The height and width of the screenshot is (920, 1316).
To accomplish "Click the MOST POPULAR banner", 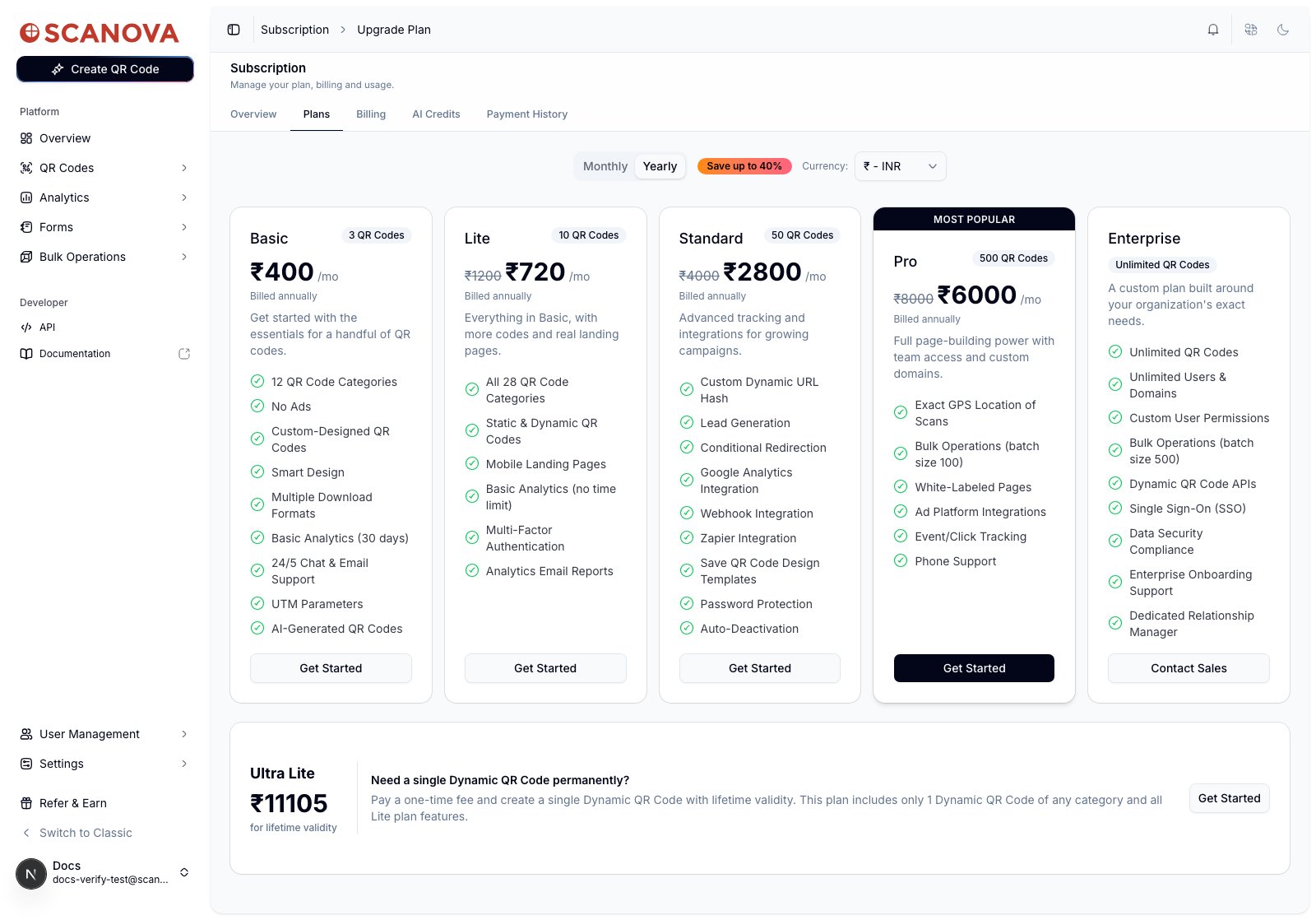I will tap(974, 219).
